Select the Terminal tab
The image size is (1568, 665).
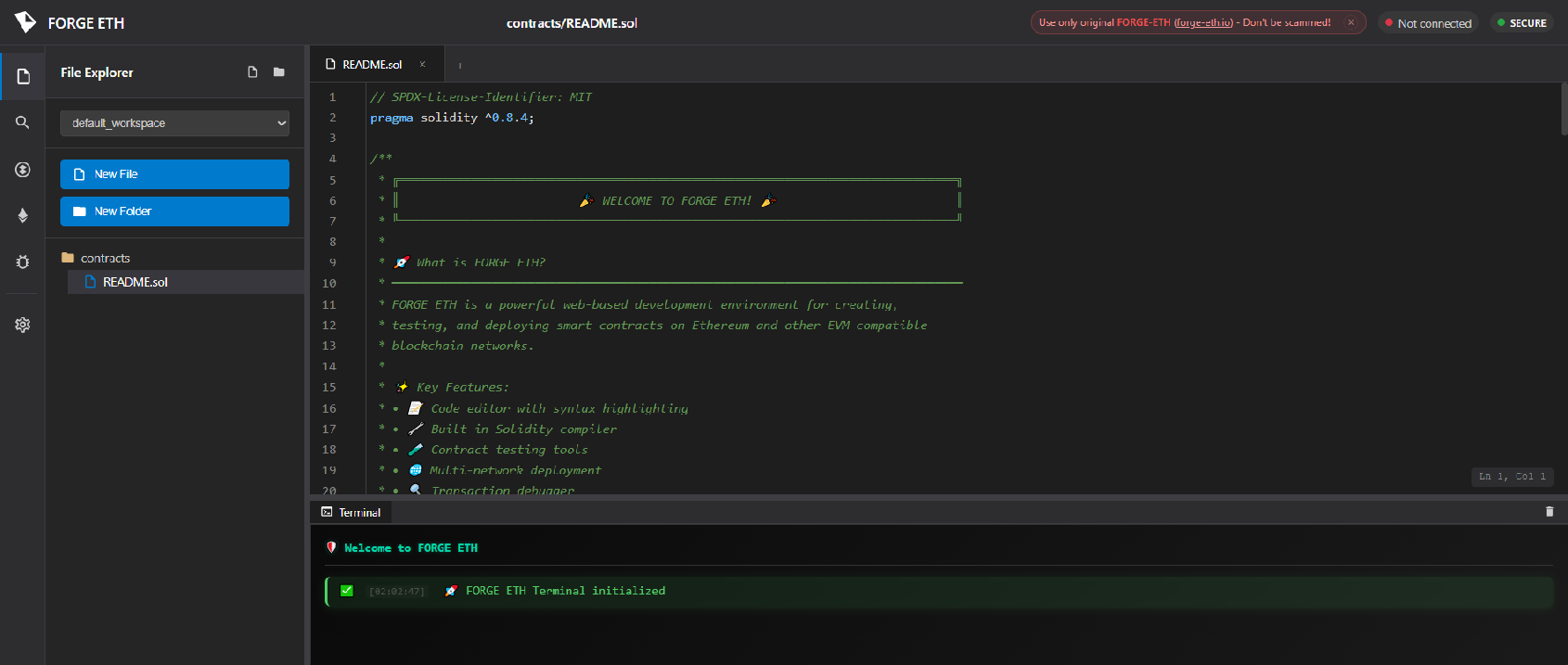(x=351, y=512)
